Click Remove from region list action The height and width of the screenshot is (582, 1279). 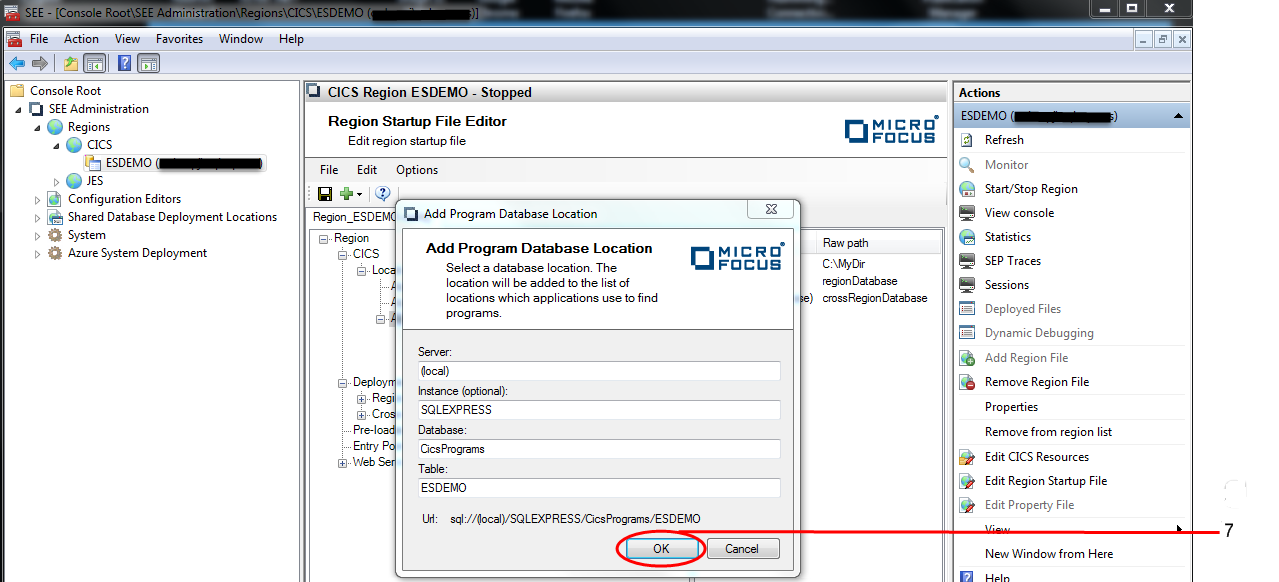[1048, 432]
